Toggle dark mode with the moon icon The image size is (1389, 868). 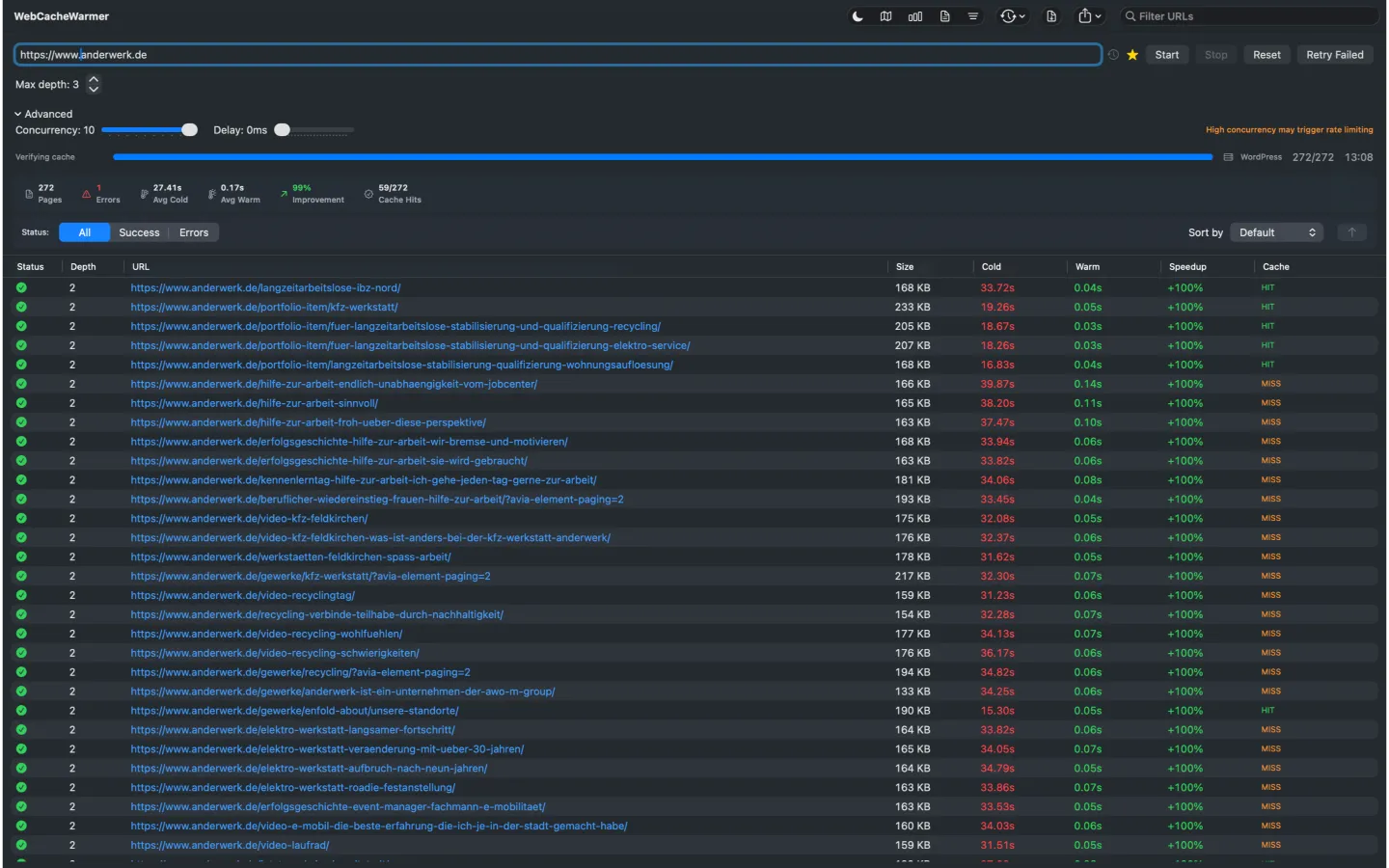(x=858, y=15)
